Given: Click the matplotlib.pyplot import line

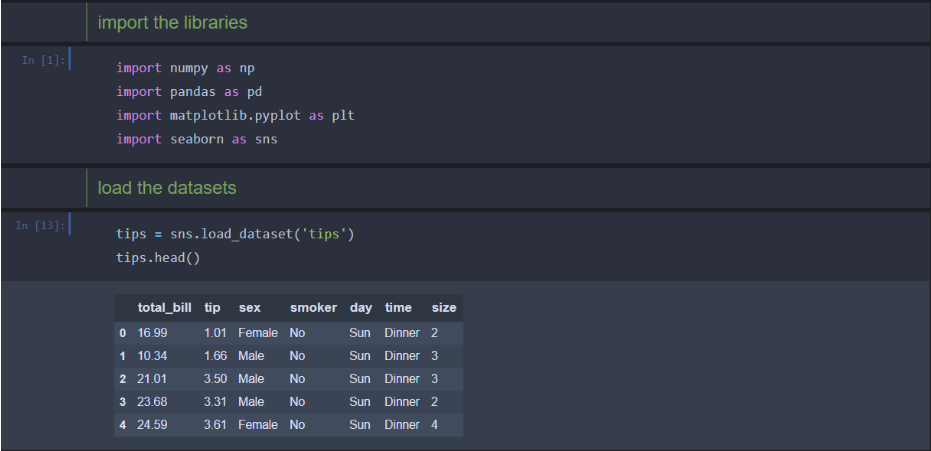Looking at the screenshot, I should (x=235, y=115).
